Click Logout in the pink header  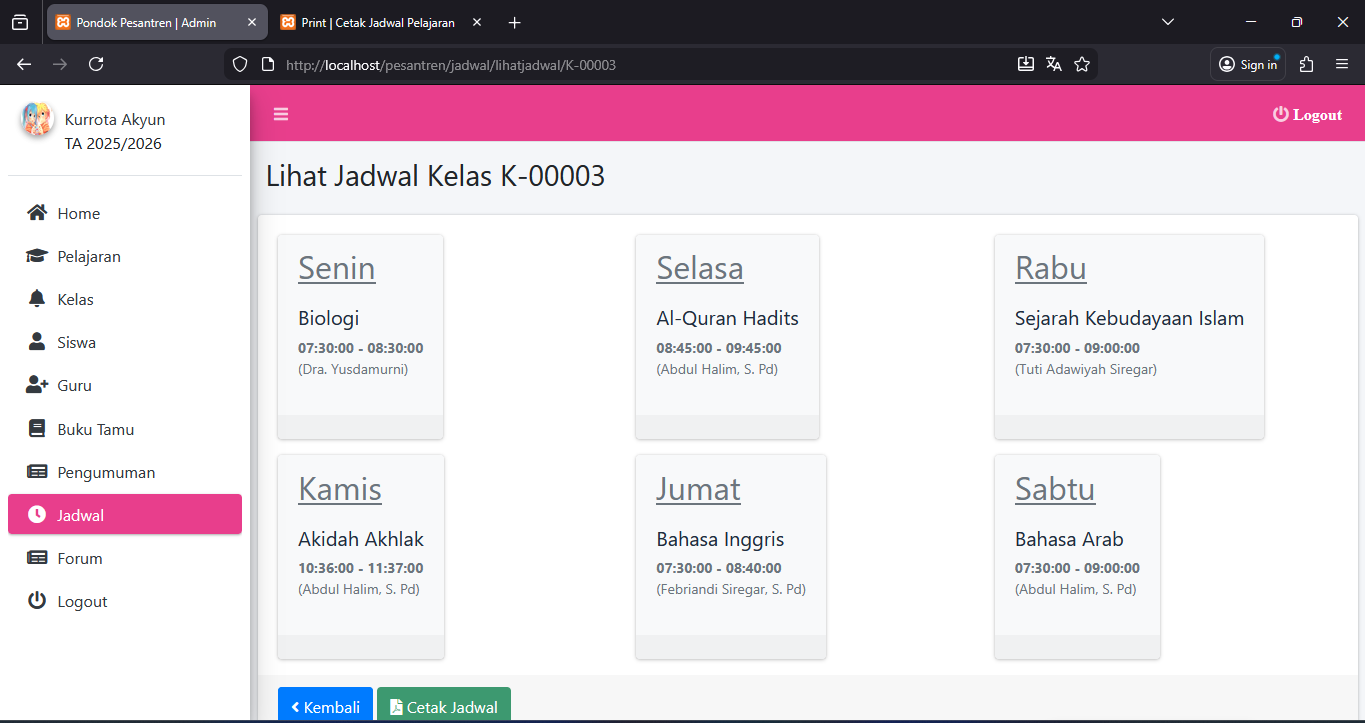pyautogui.click(x=1307, y=115)
